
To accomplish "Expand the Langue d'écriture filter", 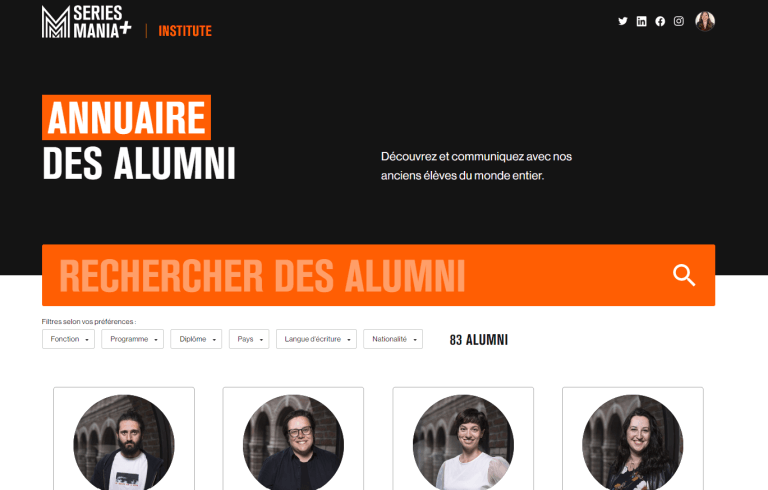I will (316, 339).
